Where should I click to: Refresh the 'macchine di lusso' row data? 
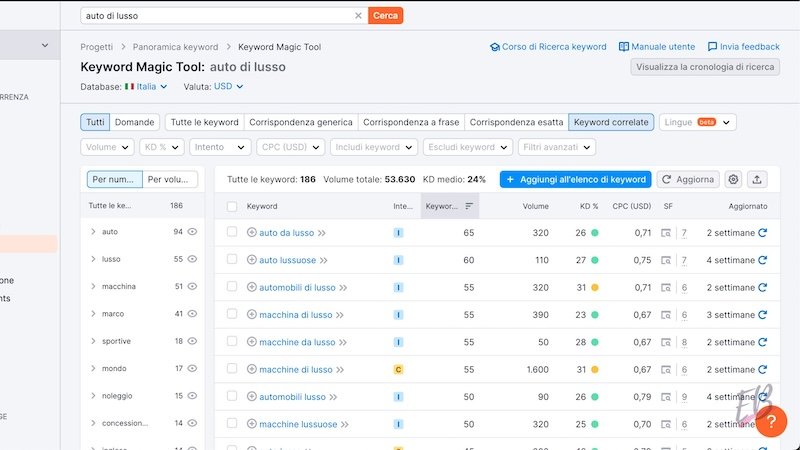(x=763, y=369)
